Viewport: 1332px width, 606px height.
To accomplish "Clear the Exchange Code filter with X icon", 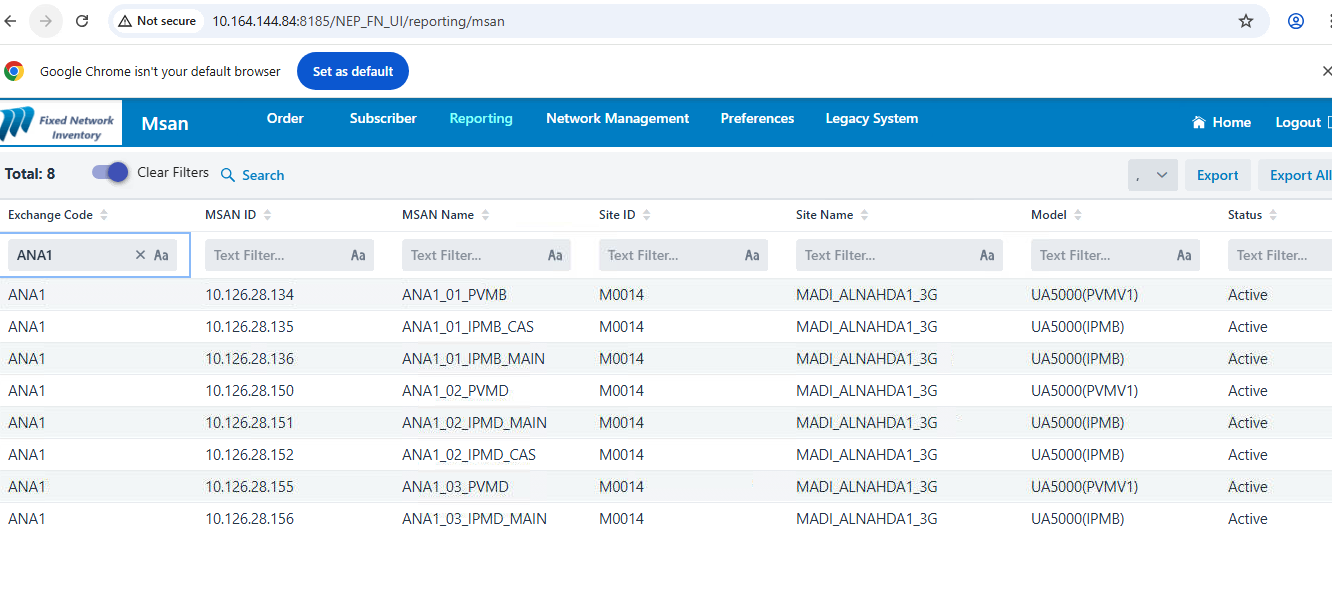I will pos(140,255).
